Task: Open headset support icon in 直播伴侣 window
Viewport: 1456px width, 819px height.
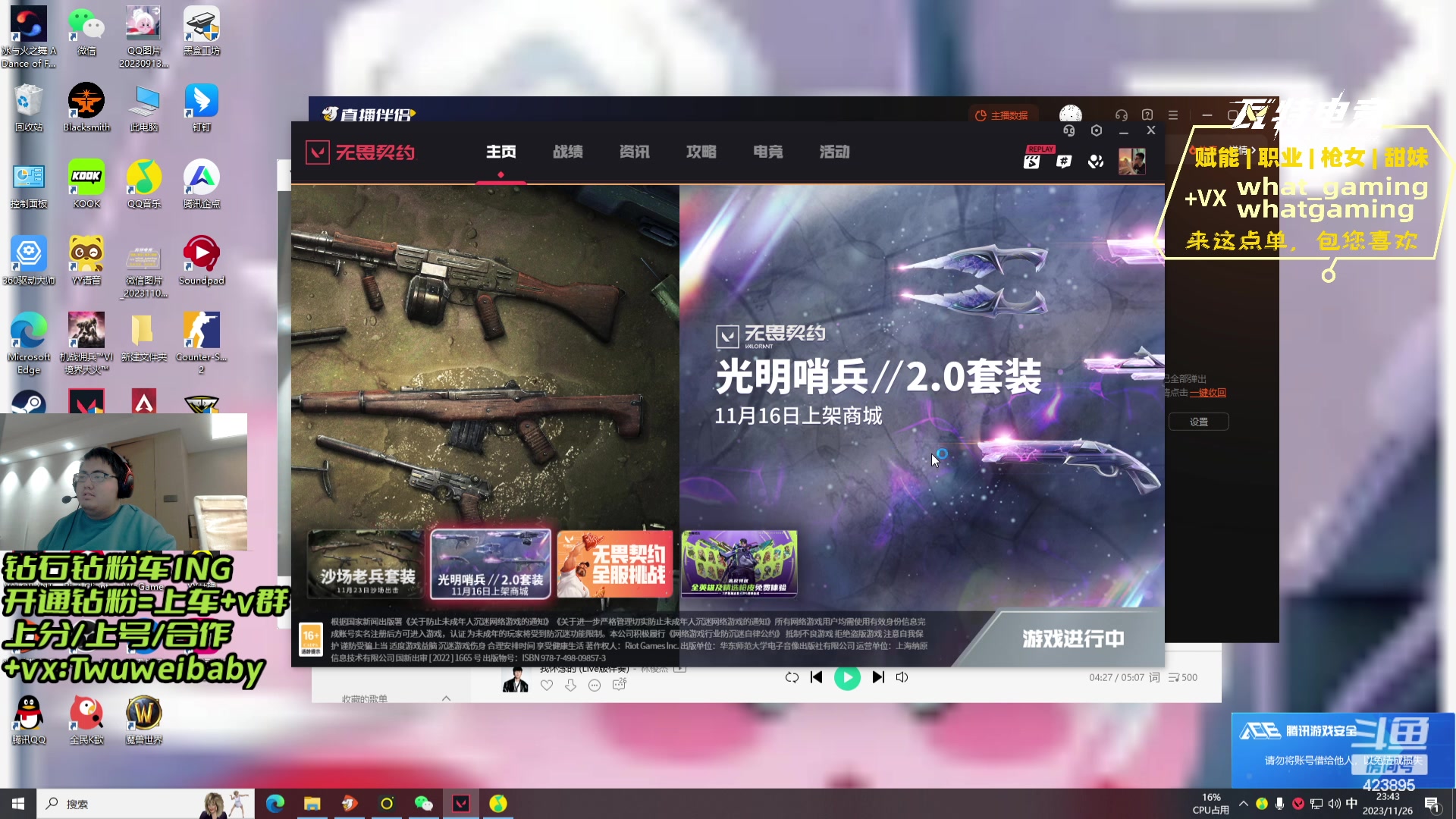Action: 1122,115
